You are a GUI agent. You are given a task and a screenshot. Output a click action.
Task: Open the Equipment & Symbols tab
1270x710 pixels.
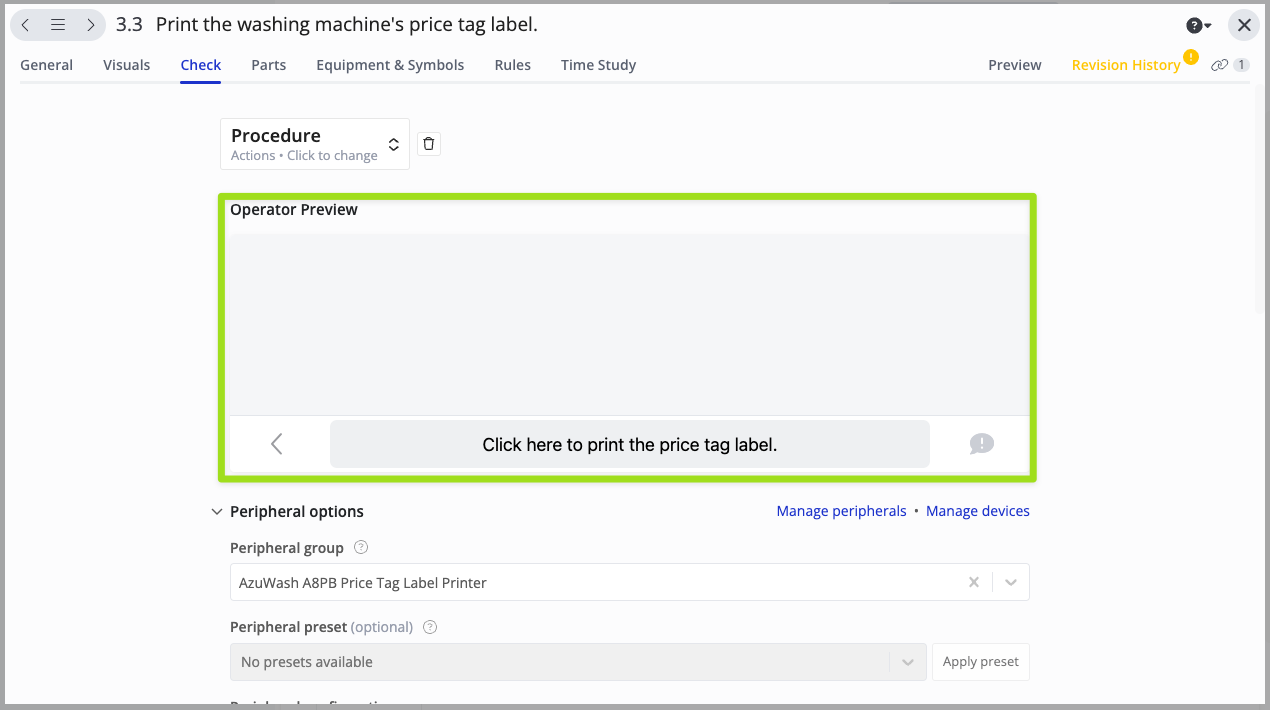click(x=390, y=65)
